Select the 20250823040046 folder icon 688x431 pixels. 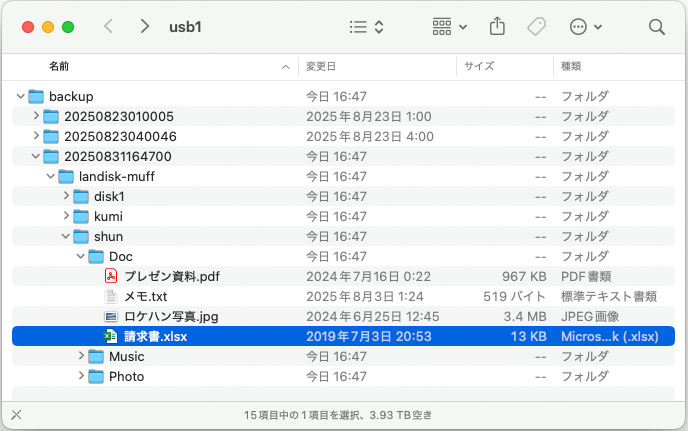click(x=51, y=136)
